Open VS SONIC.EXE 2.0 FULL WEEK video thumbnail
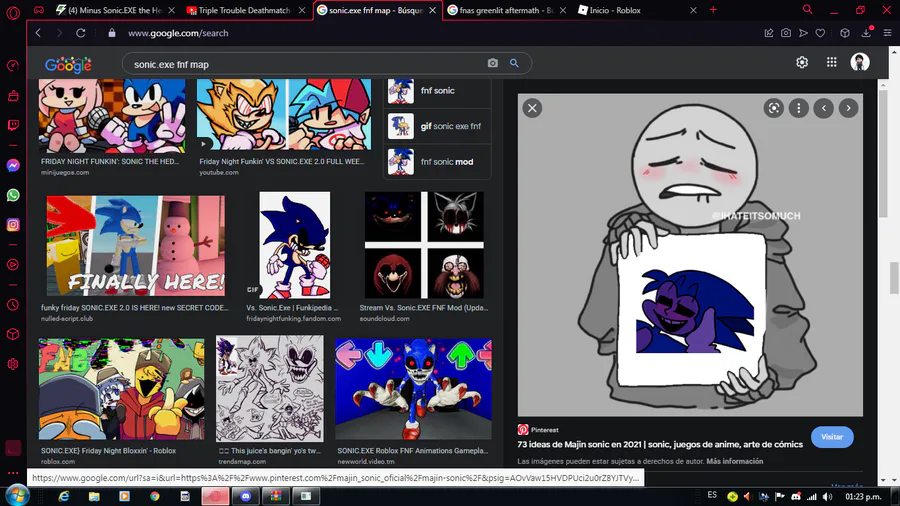The height and width of the screenshot is (506, 900). click(284, 115)
